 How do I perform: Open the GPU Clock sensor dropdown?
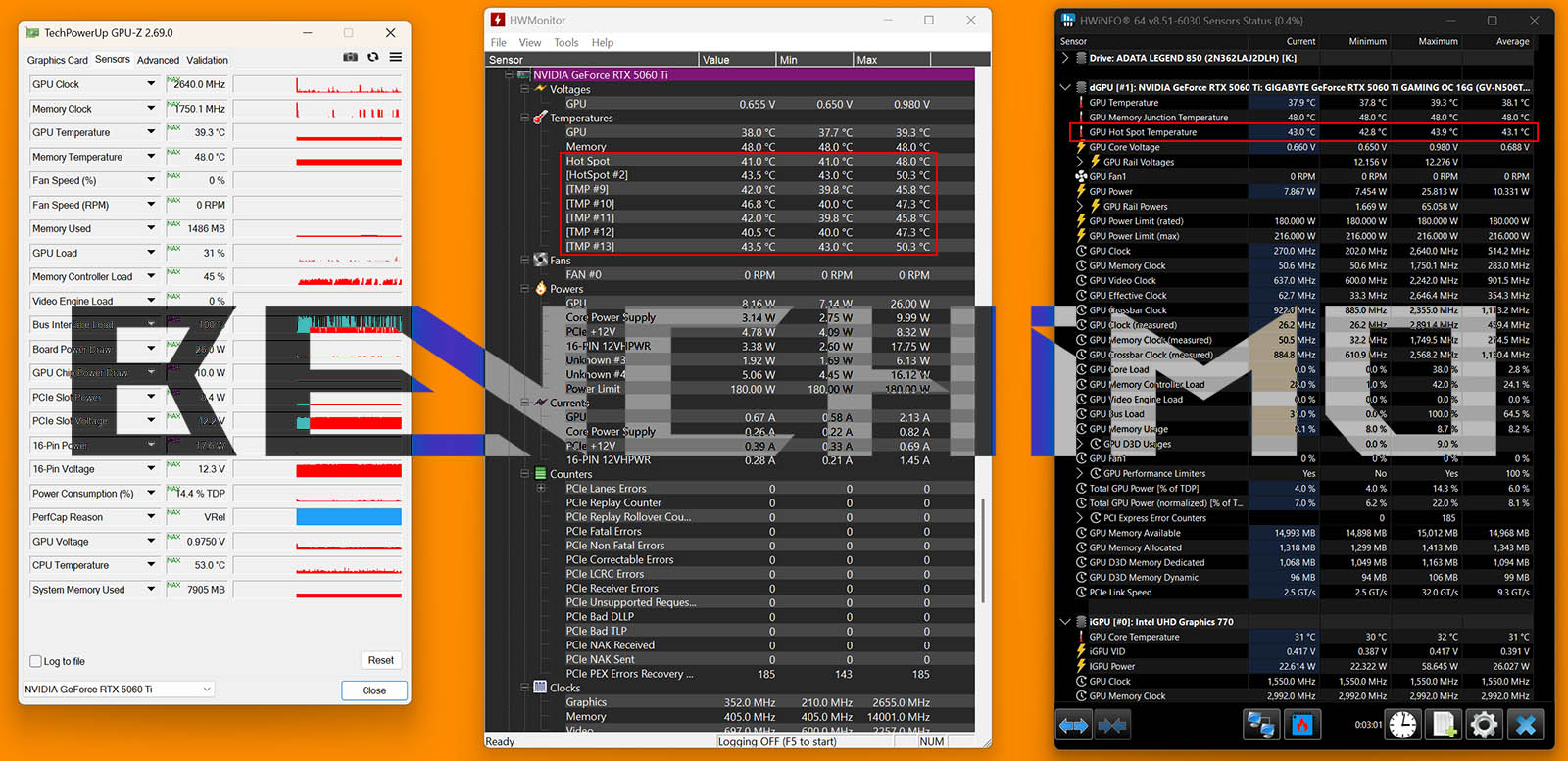pos(151,84)
